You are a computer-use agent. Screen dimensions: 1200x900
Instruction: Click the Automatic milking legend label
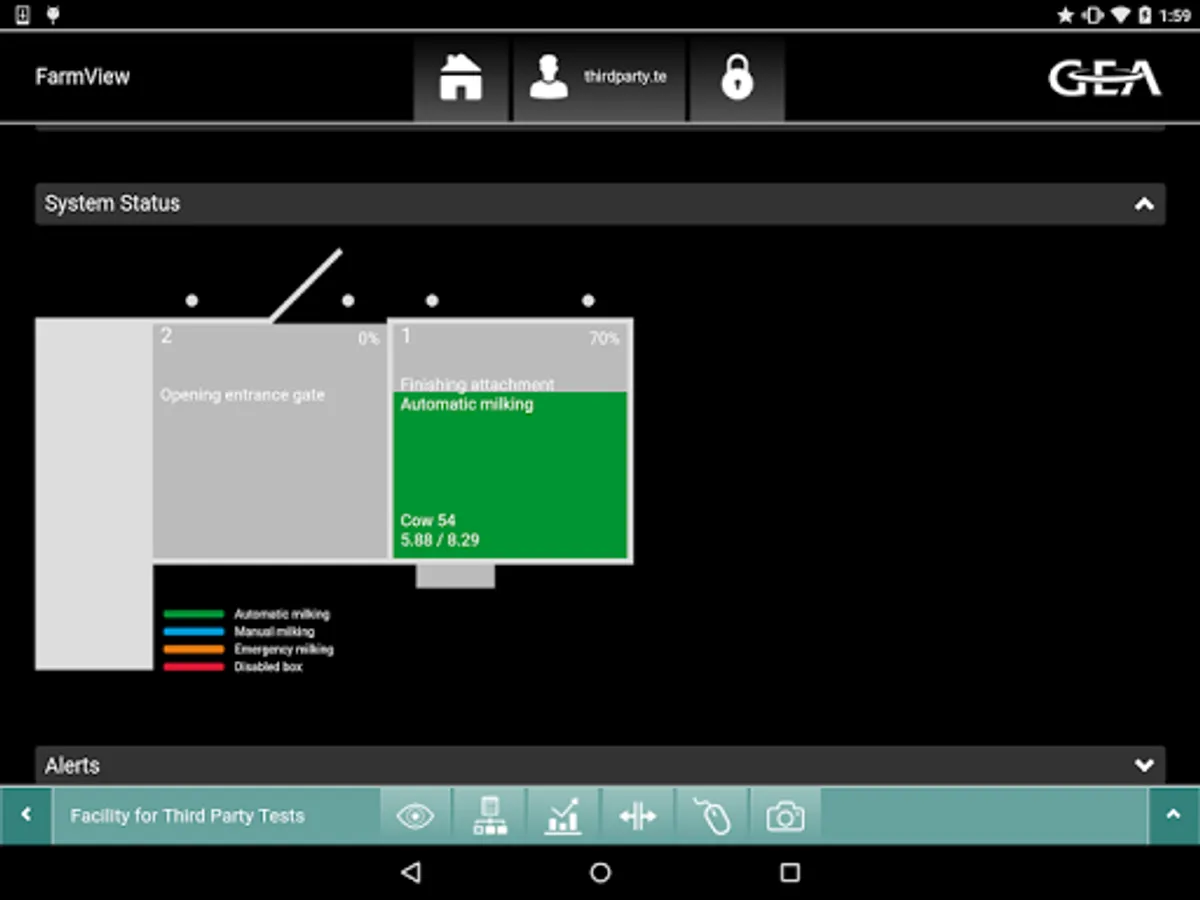282,614
